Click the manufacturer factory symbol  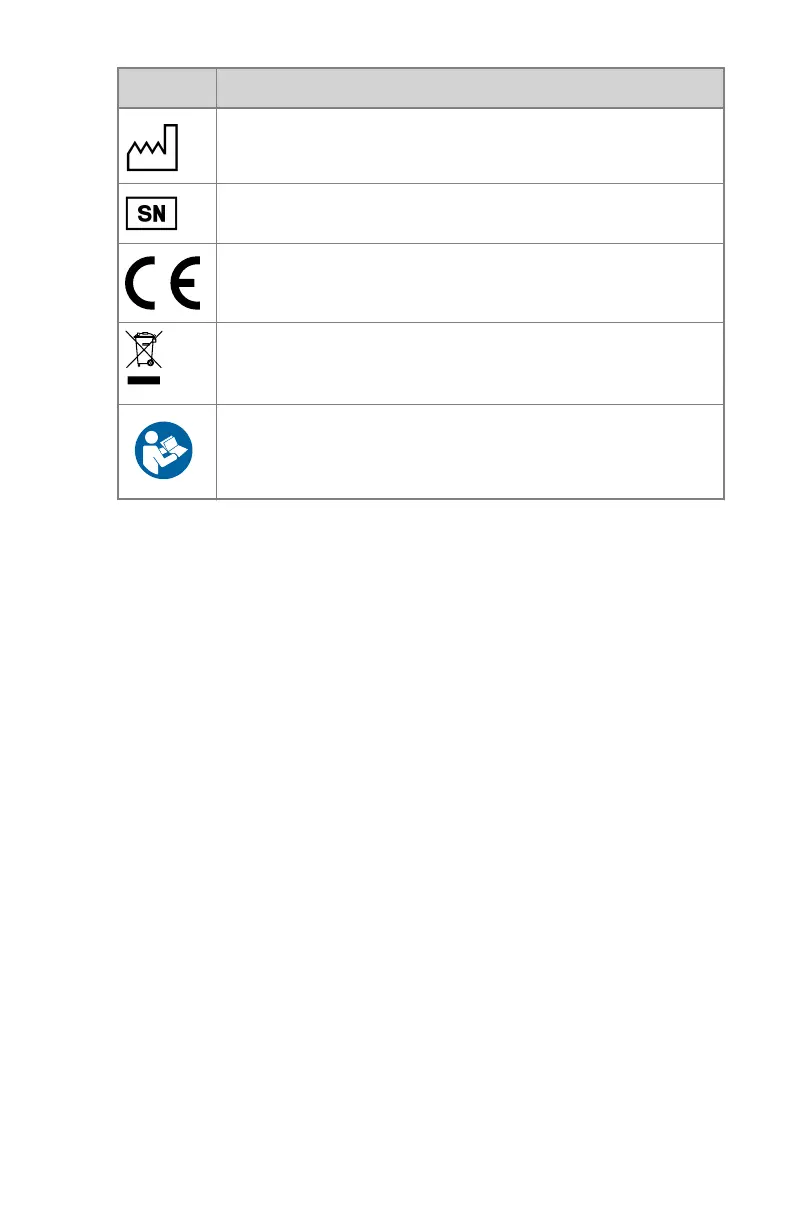pyautogui.click(x=152, y=148)
